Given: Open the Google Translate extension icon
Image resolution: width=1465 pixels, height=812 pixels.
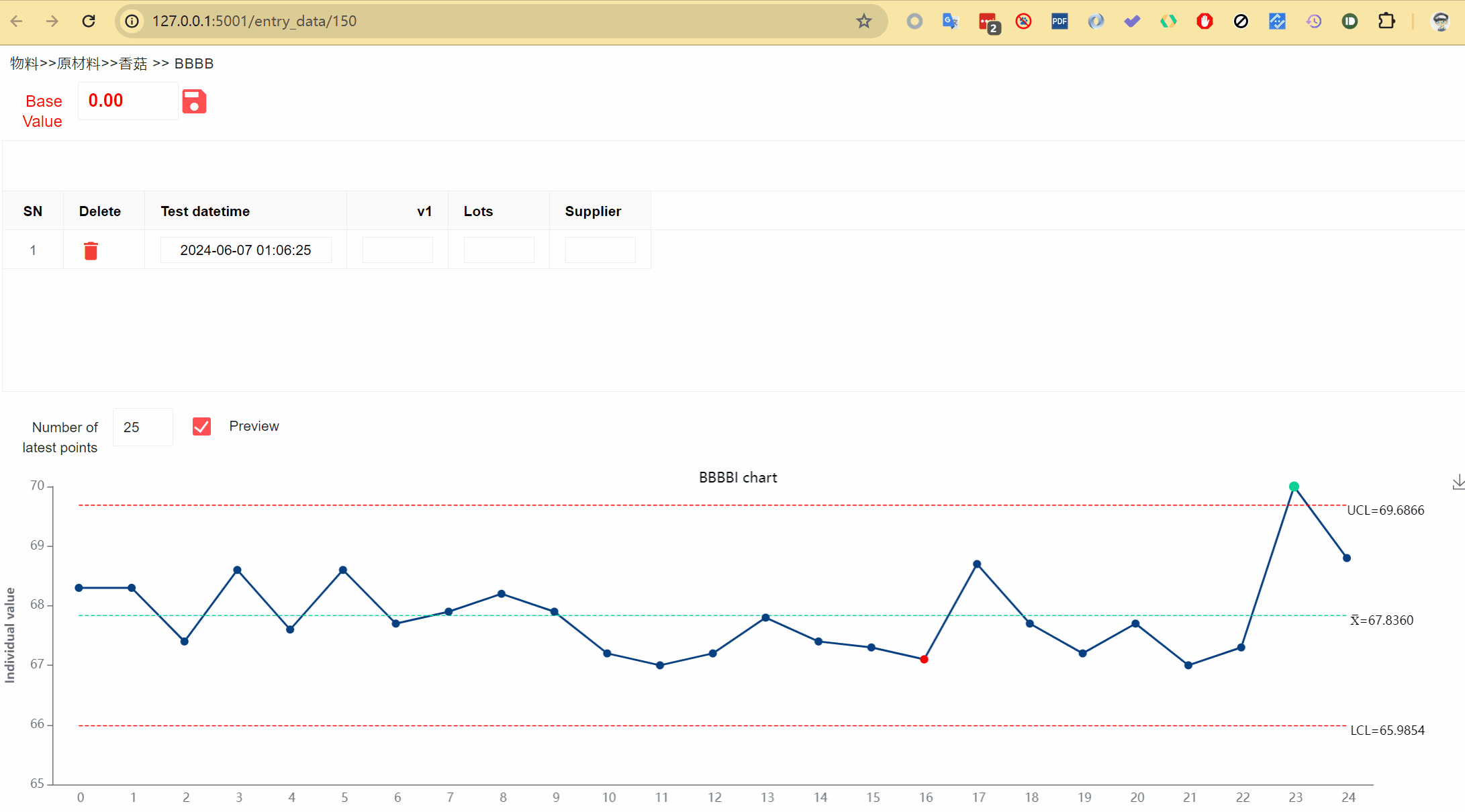Looking at the screenshot, I should 951,21.
